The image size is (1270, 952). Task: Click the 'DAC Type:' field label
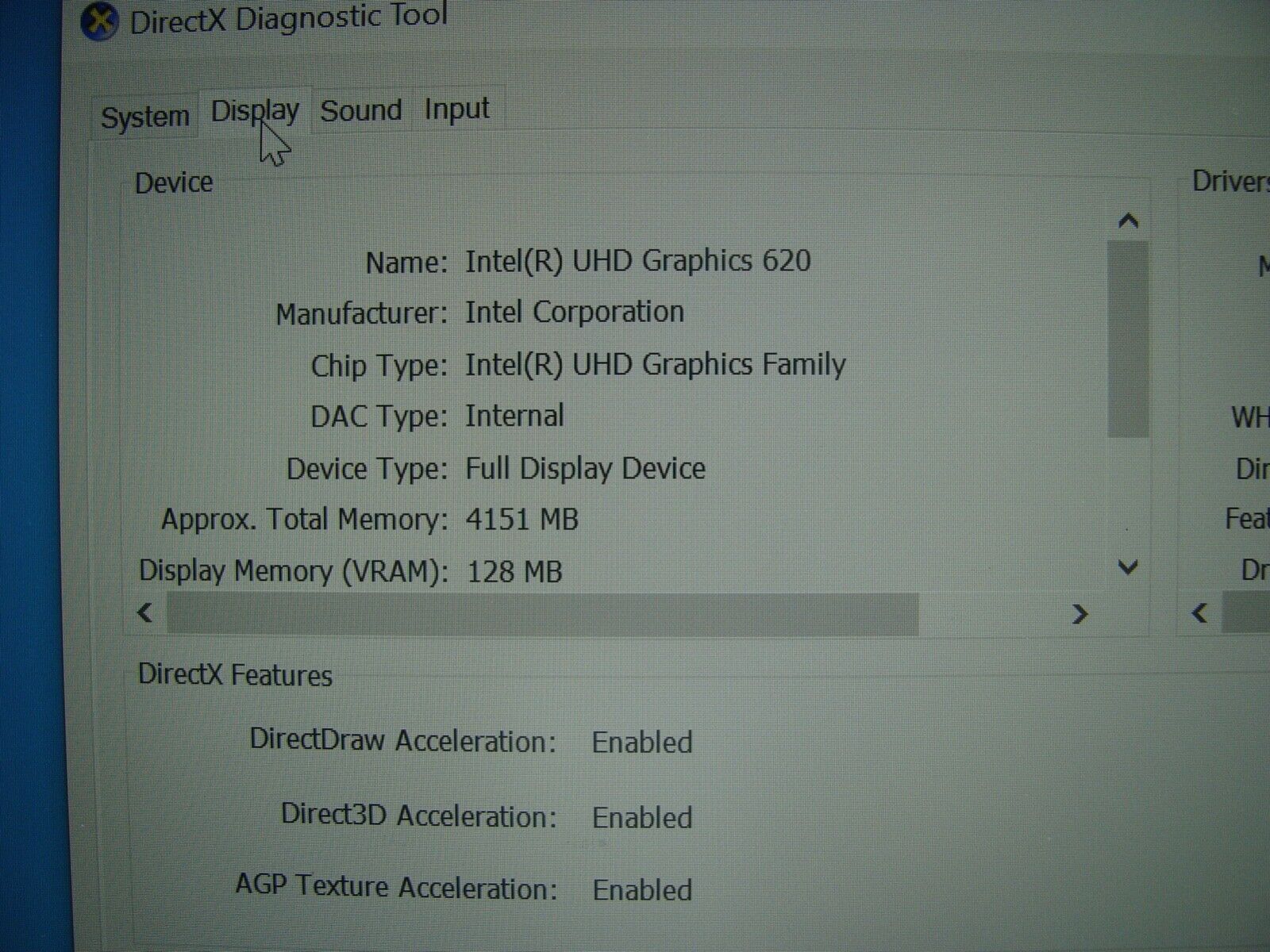click(379, 416)
